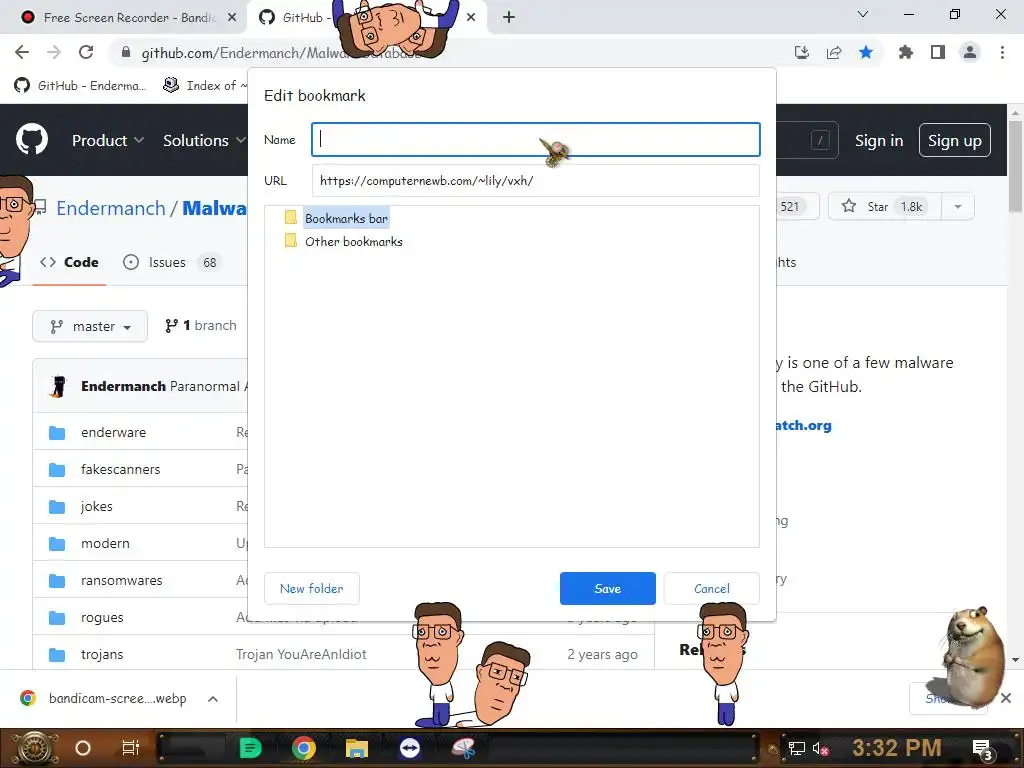
Task: Click the share page icon in address bar
Action: click(x=833, y=52)
